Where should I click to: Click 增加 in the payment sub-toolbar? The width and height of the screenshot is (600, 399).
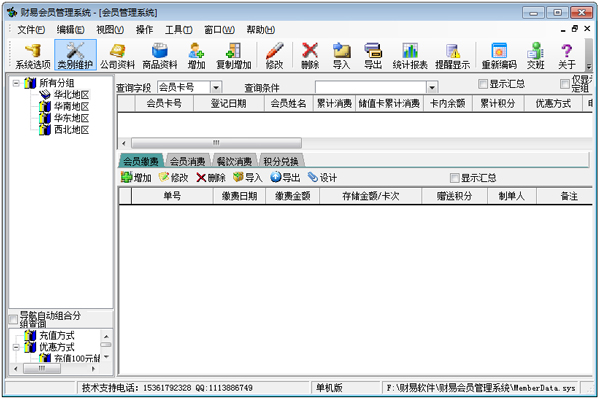click(x=136, y=178)
